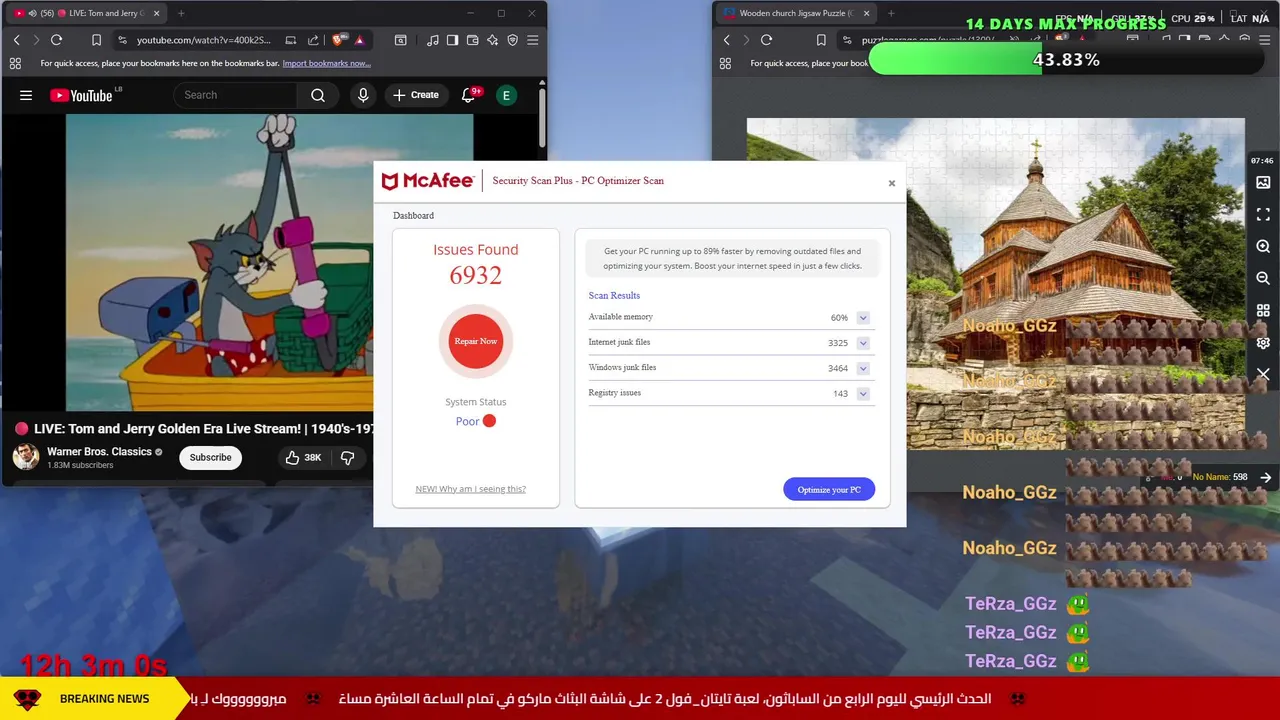Expand the Available memory row

(x=863, y=318)
